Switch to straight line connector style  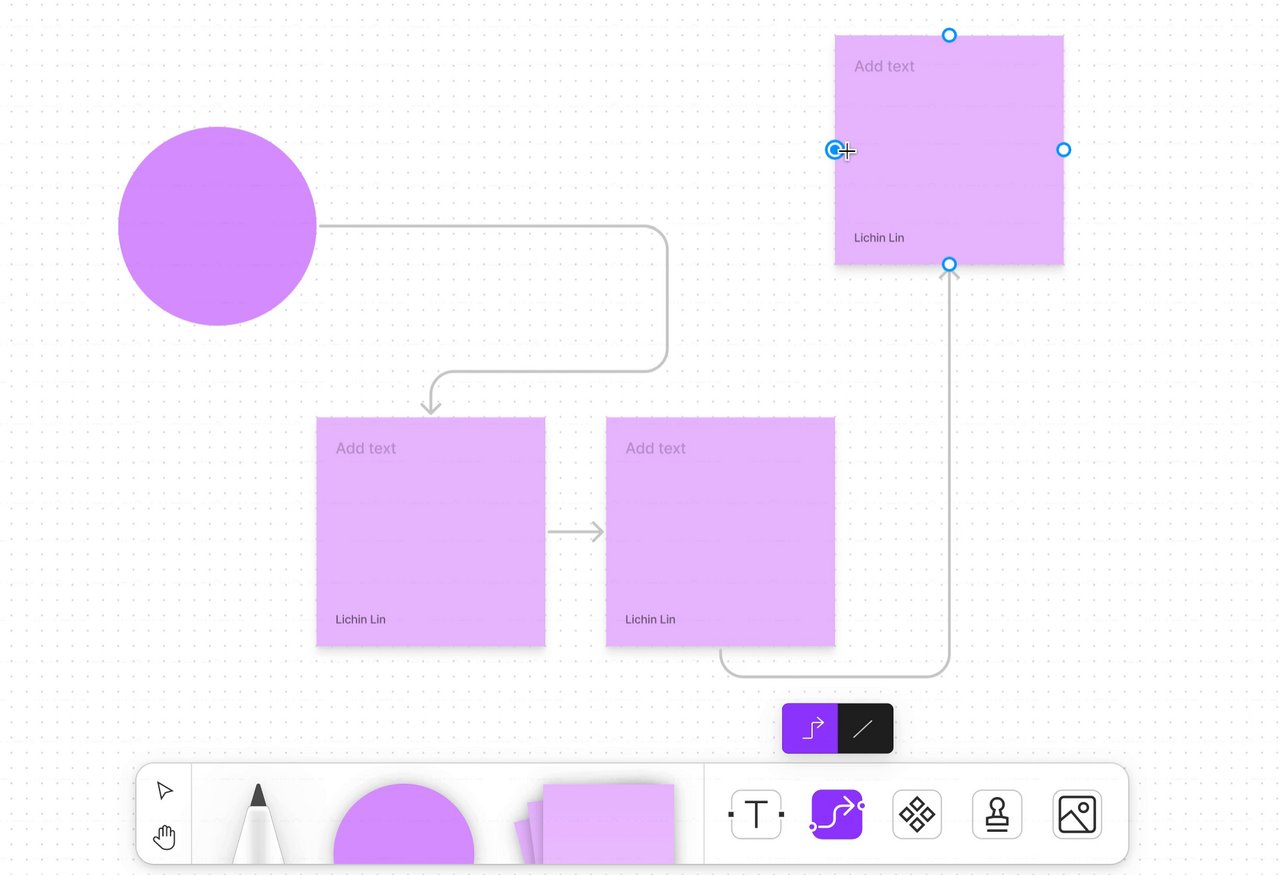pyautogui.click(x=865, y=729)
